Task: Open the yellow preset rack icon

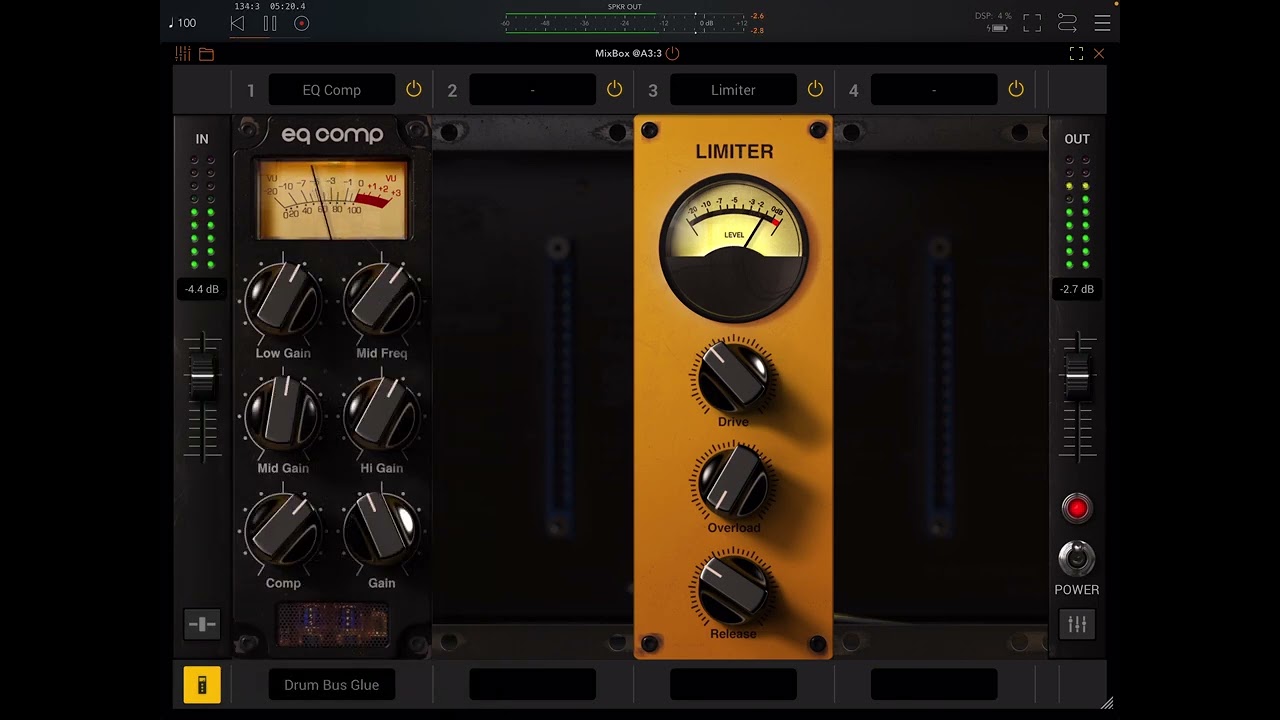Action: coord(202,685)
